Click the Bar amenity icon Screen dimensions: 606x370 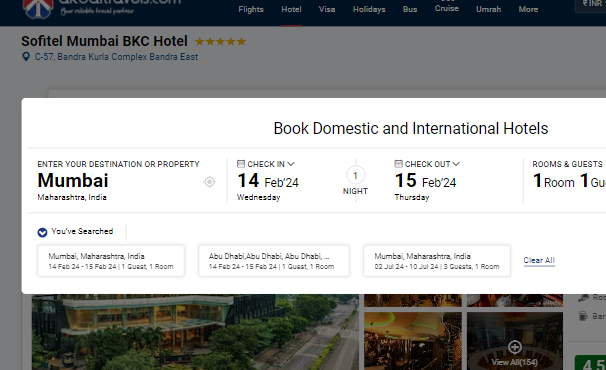tap(583, 316)
